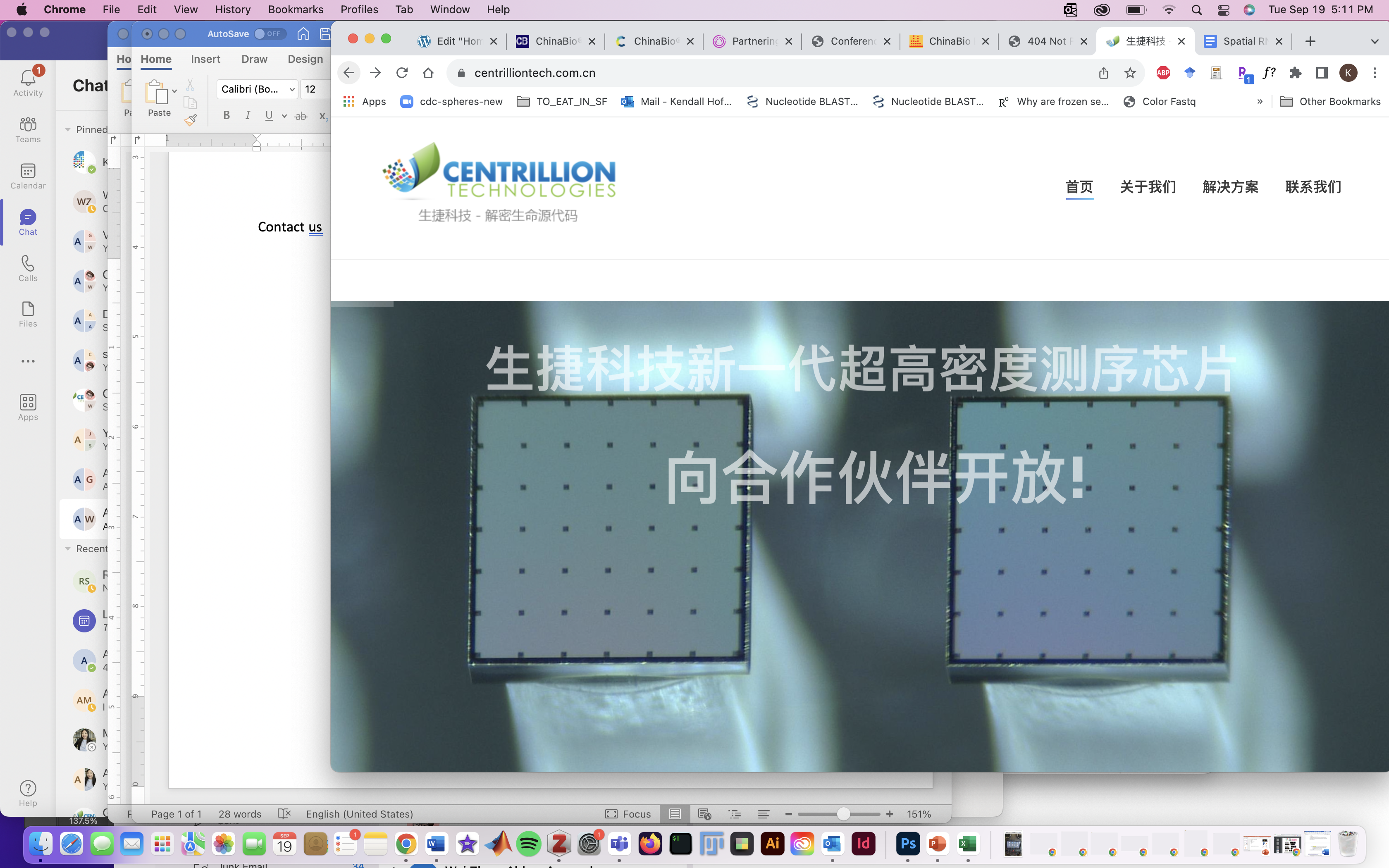Click 关于我们 navigation link
This screenshot has width=1389, height=868.
(1148, 186)
